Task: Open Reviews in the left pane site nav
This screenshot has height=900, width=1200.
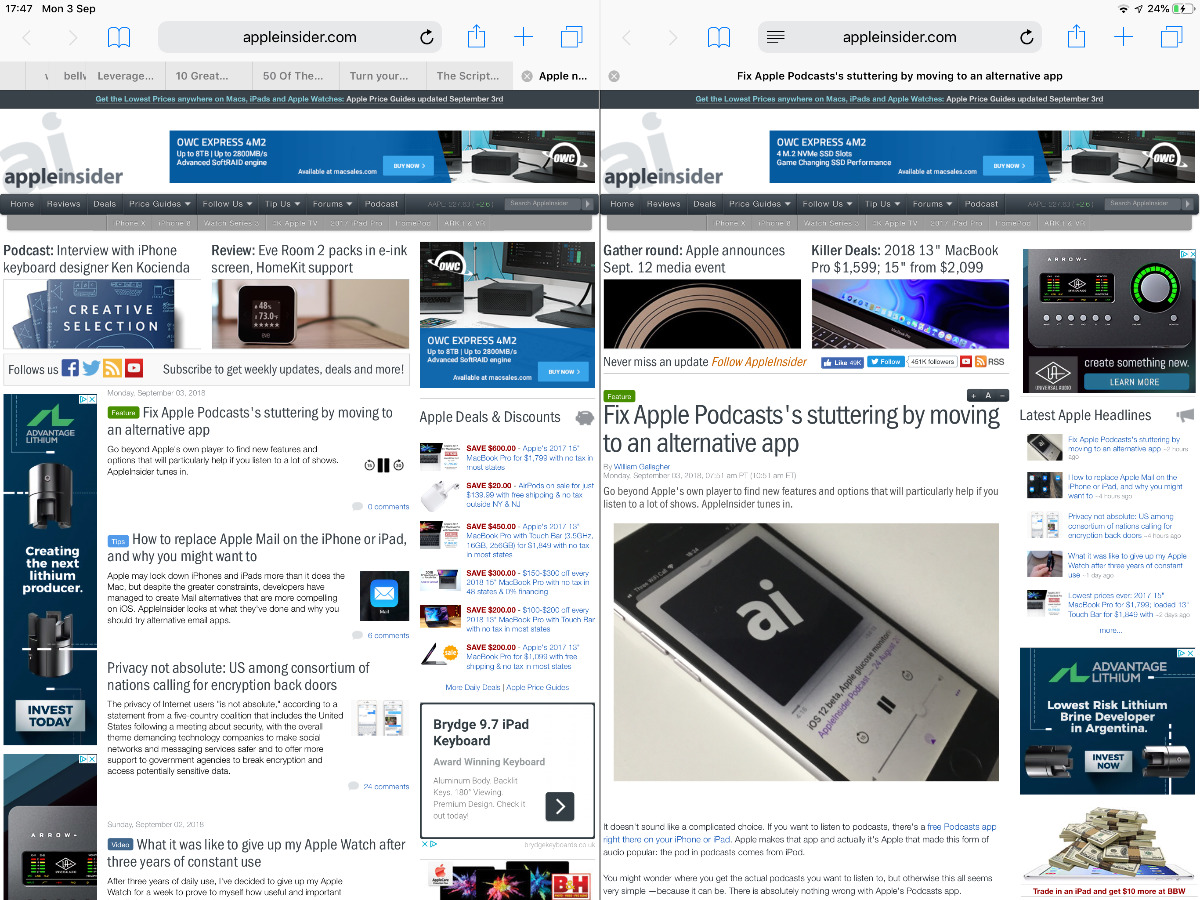Action: coord(63,204)
